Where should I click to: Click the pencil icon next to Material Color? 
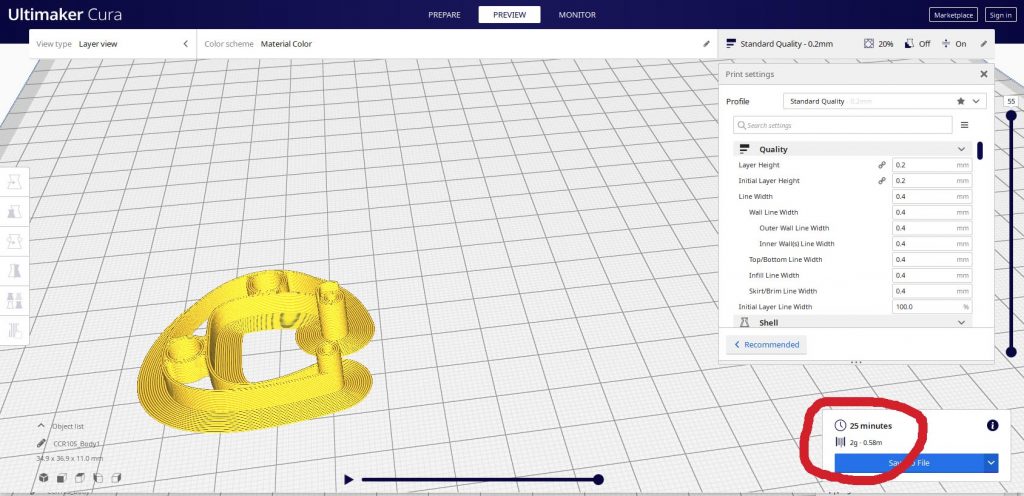pos(706,44)
